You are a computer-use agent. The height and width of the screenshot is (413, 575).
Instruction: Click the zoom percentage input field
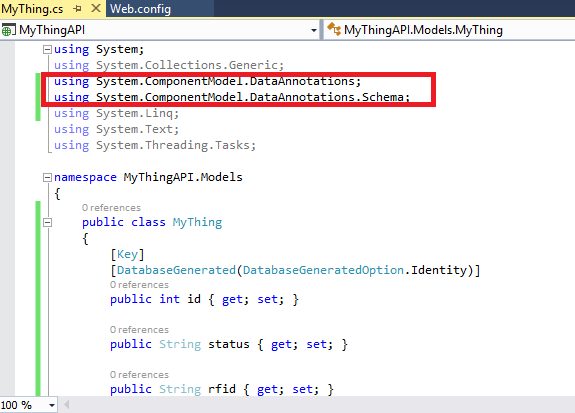tap(23, 405)
